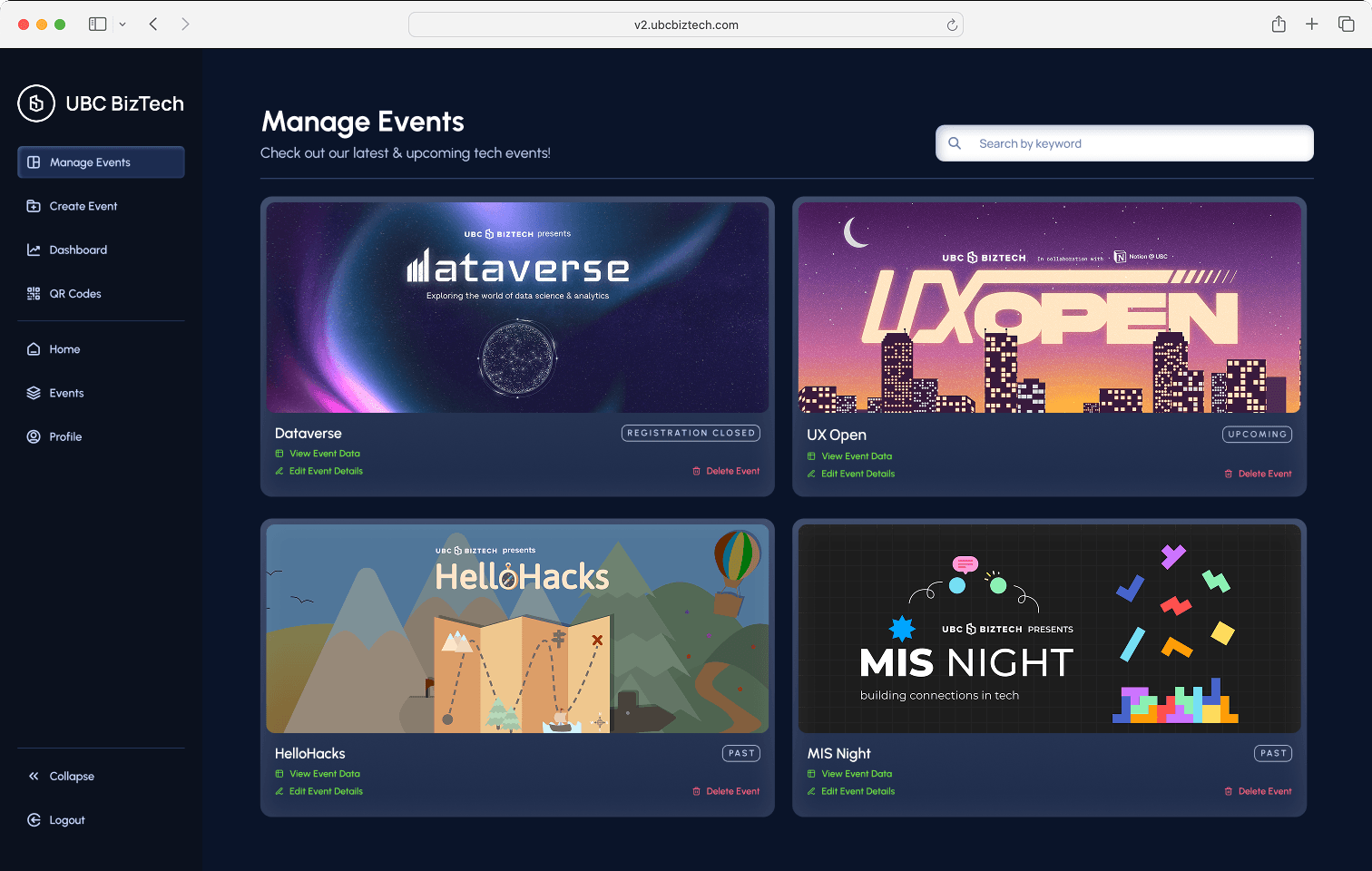
Task: Click Dataverse View Event Data table icon
Action: coord(279,454)
